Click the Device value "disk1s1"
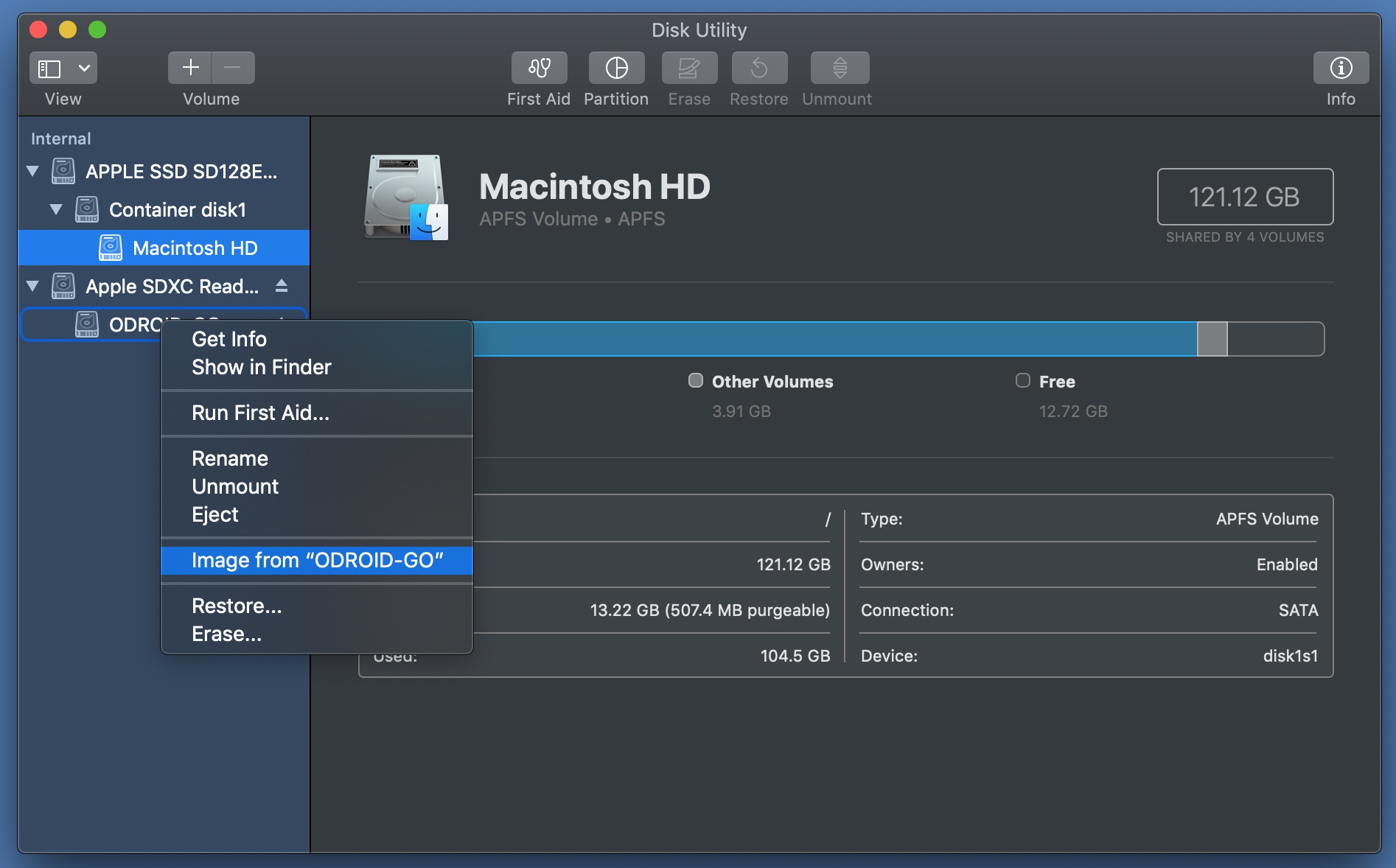 pyautogui.click(x=1290, y=656)
